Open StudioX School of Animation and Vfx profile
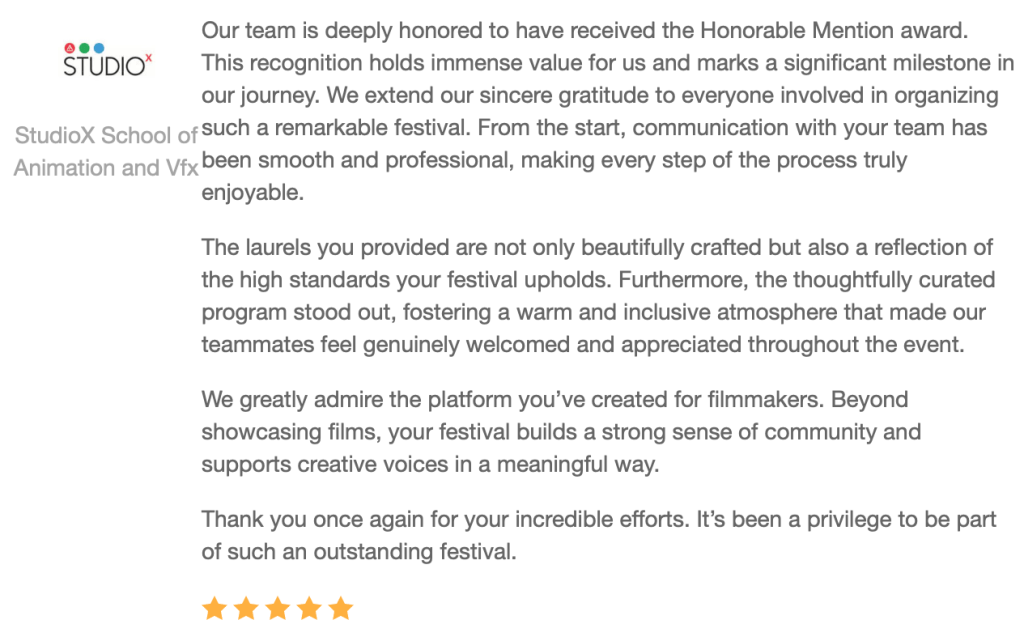This screenshot has height=641, width=1024. 106,151
